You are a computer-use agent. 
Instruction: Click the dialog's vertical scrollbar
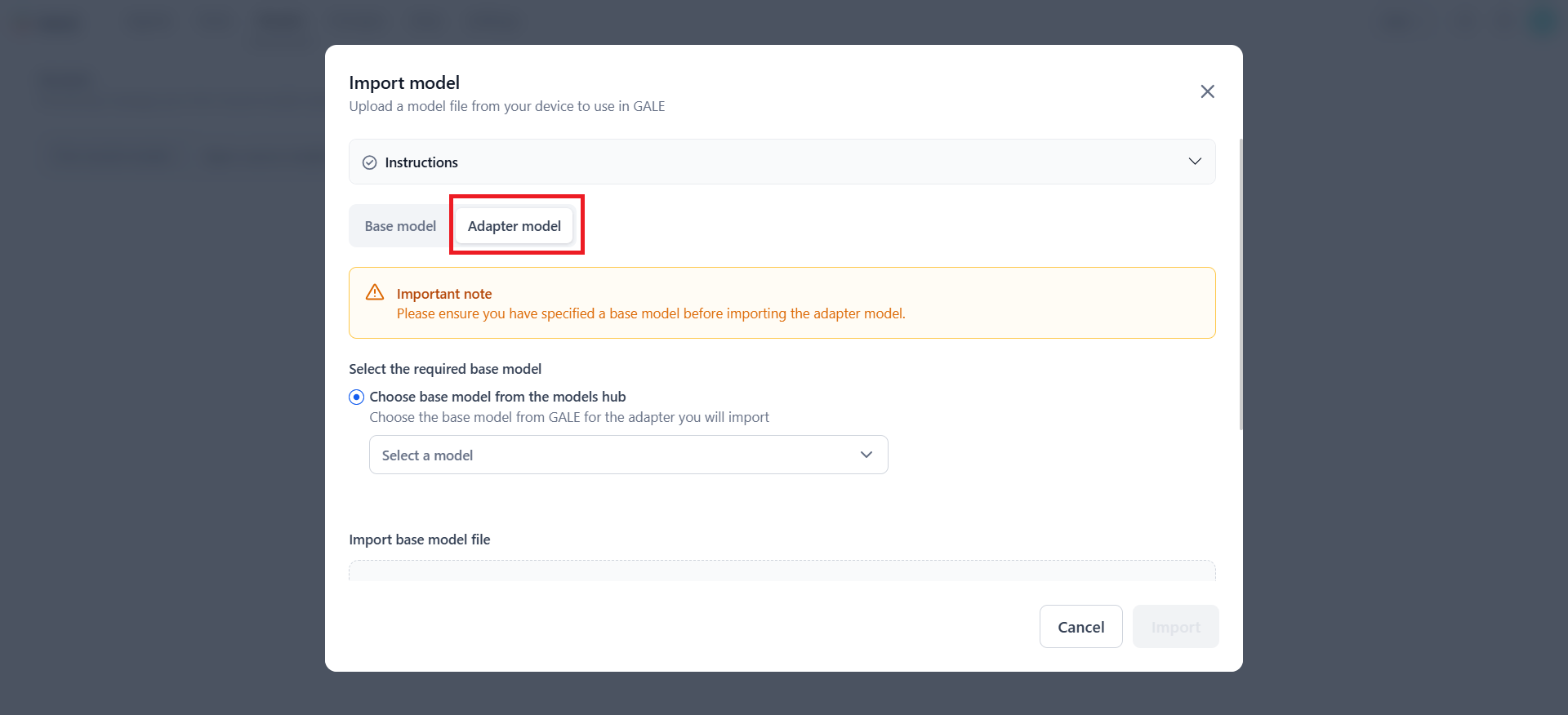[x=1241, y=286]
